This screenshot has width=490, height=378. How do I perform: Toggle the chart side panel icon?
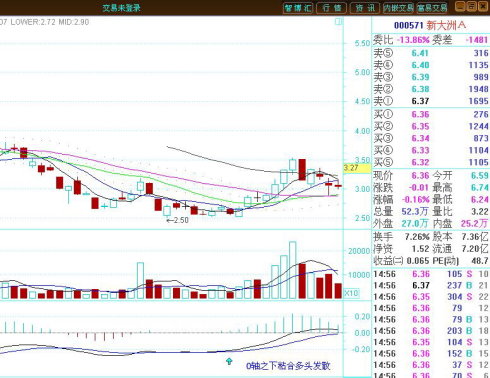338,22
